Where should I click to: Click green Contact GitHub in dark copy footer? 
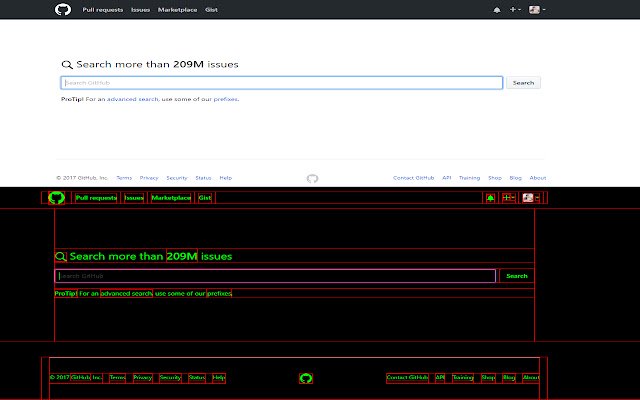[407, 378]
